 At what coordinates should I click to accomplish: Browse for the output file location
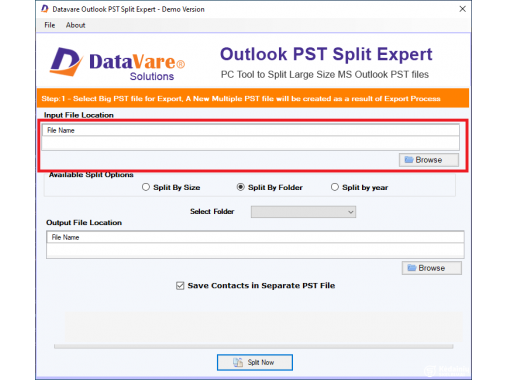point(432,268)
